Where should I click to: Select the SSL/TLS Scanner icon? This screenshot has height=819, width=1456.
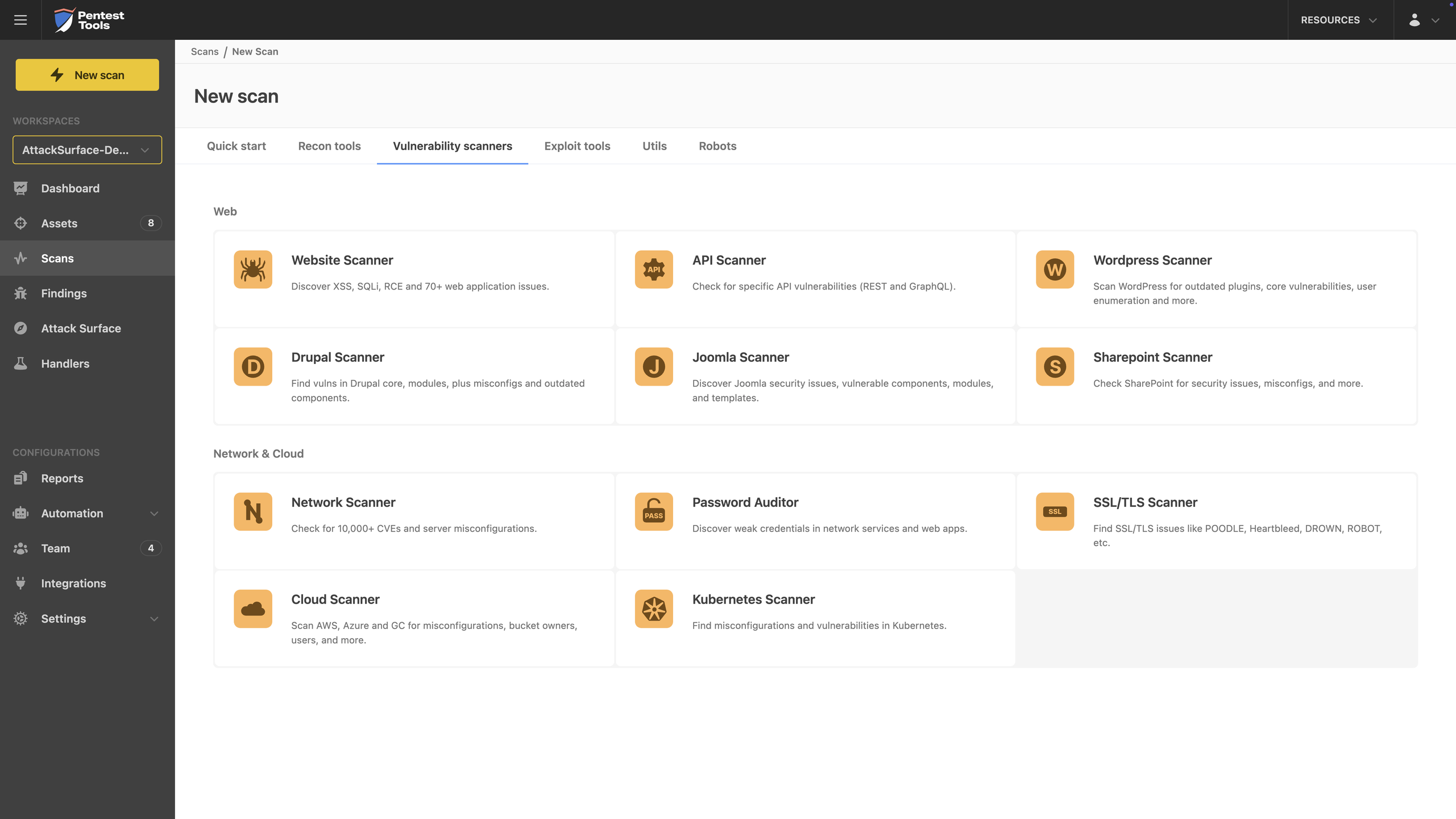1055,512
